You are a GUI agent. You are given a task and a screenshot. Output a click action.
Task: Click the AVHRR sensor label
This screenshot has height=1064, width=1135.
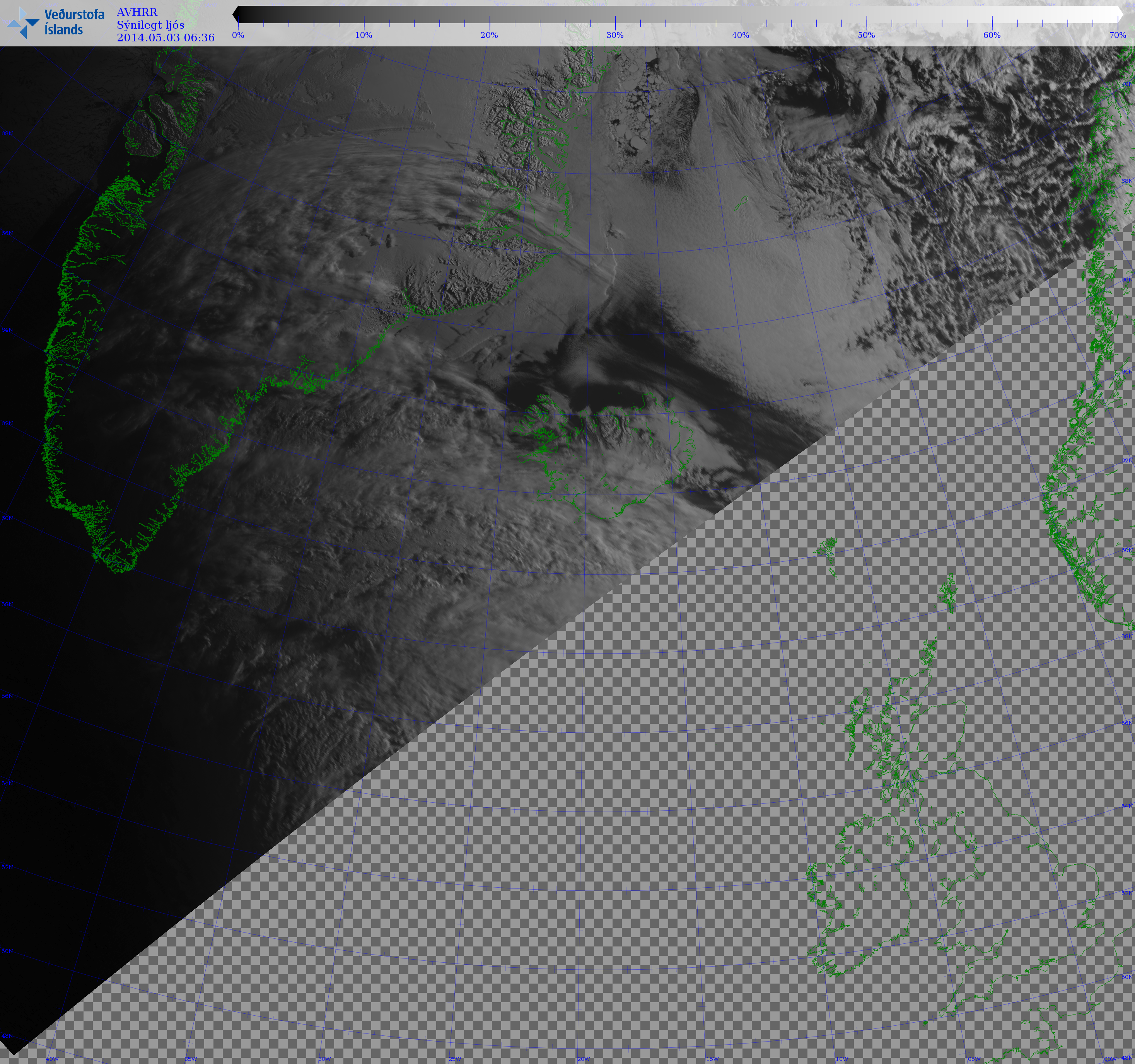[x=137, y=12]
